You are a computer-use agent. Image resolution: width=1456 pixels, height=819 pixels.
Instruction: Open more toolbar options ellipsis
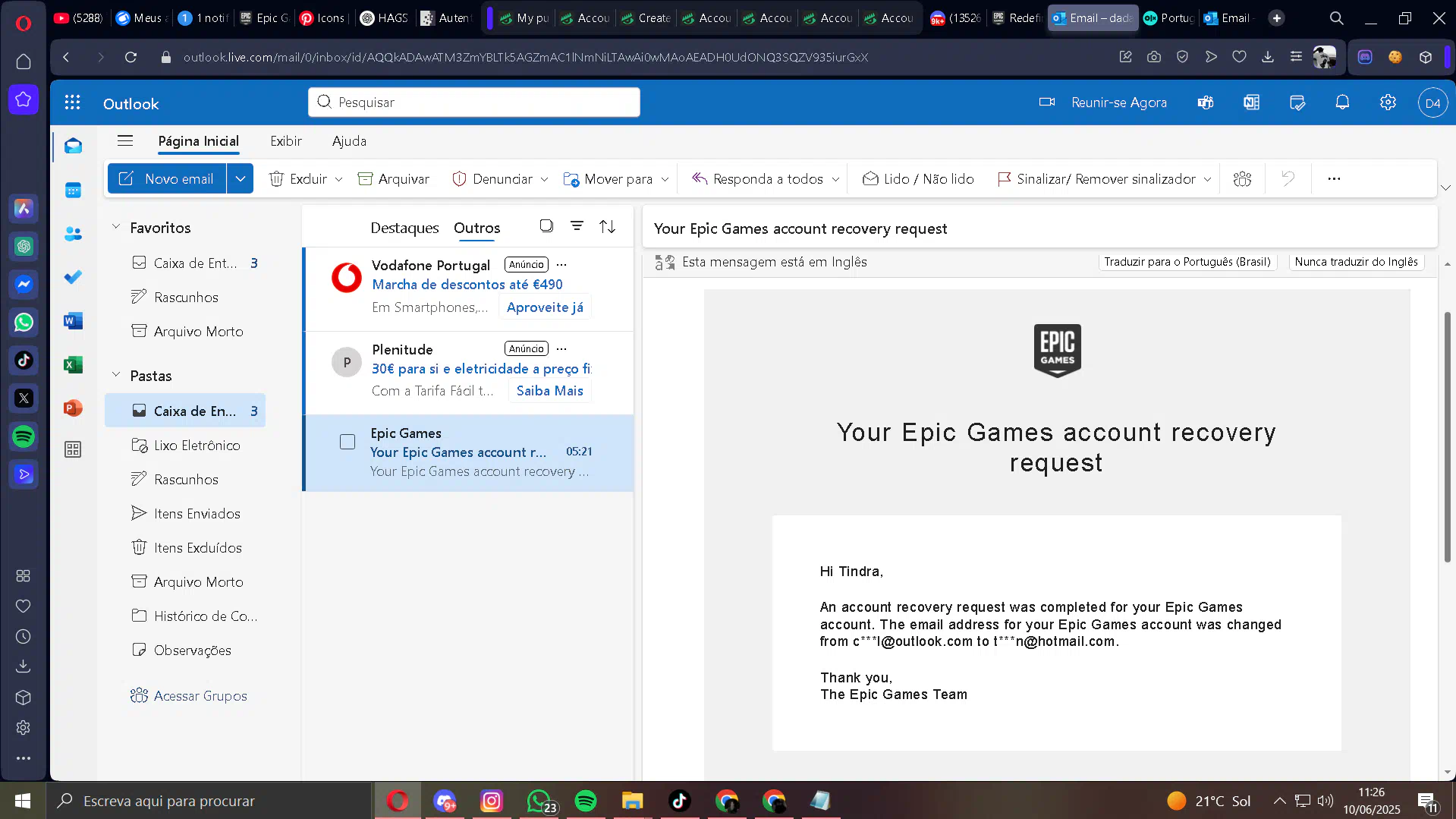click(x=1334, y=178)
